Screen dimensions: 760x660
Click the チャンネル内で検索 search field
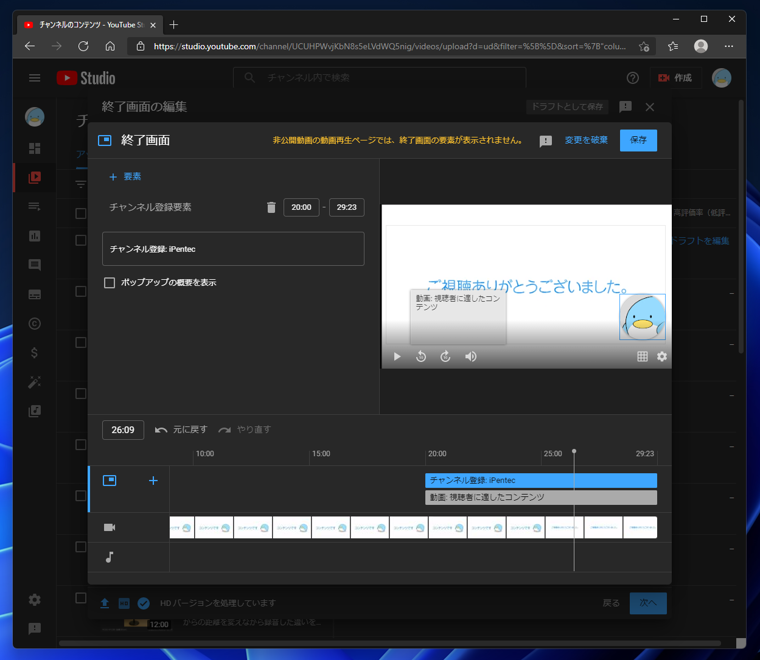pos(380,78)
